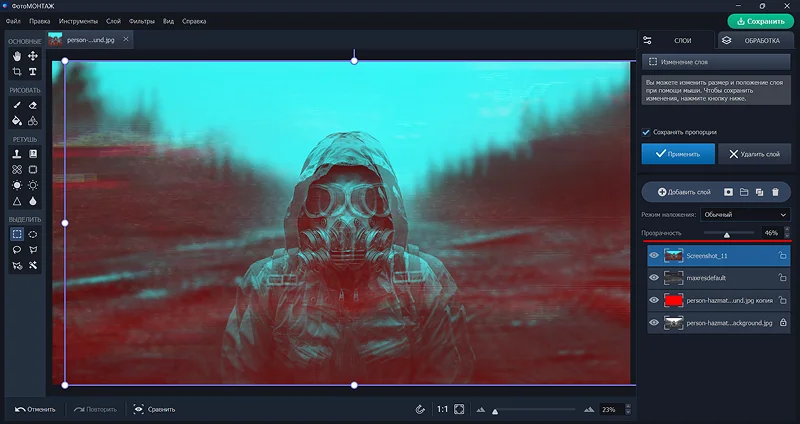Select the Lasso selection tool
800x424 pixels.
pyautogui.click(x=17, y=250)
